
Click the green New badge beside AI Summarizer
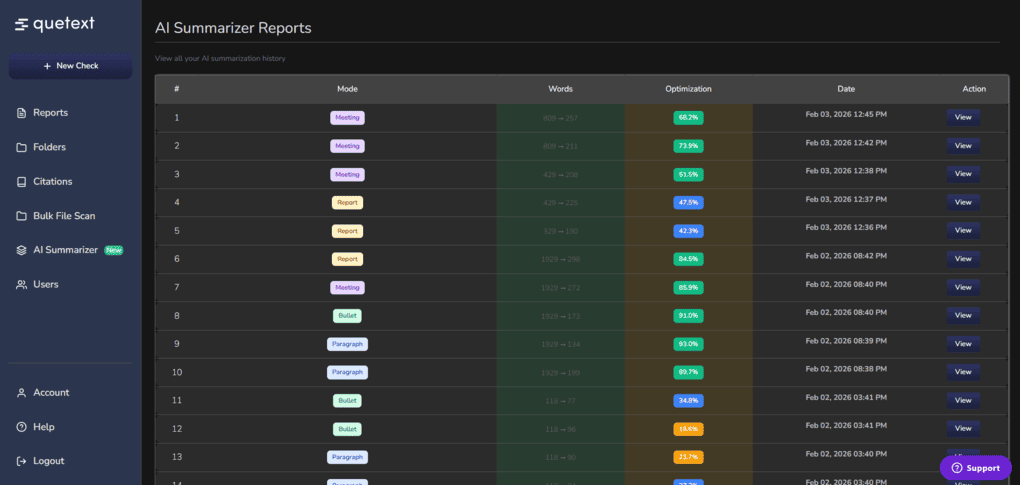(114, 250)
